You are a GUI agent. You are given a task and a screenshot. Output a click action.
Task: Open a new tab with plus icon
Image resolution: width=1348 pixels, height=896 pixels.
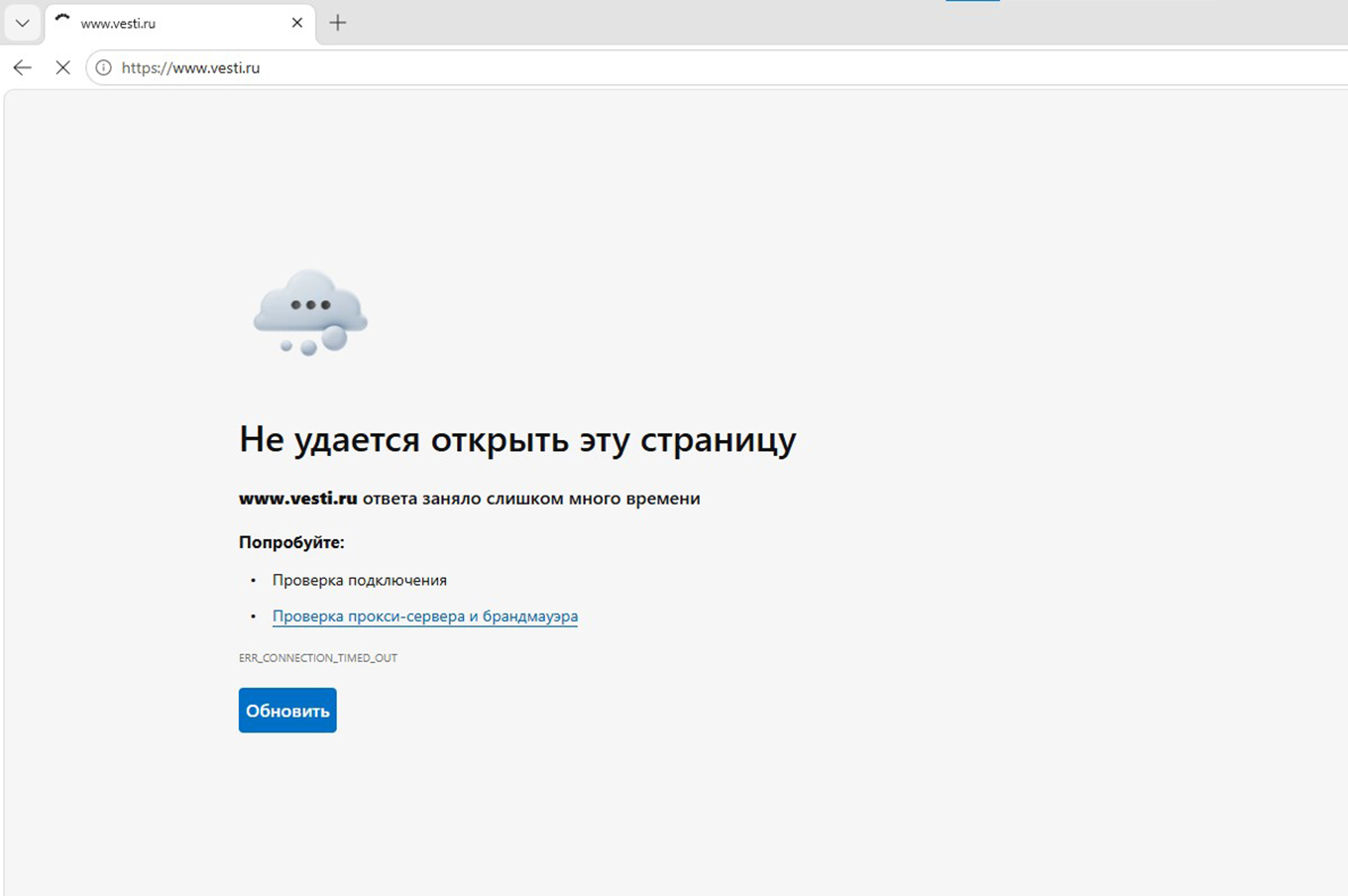coord(338,23)
